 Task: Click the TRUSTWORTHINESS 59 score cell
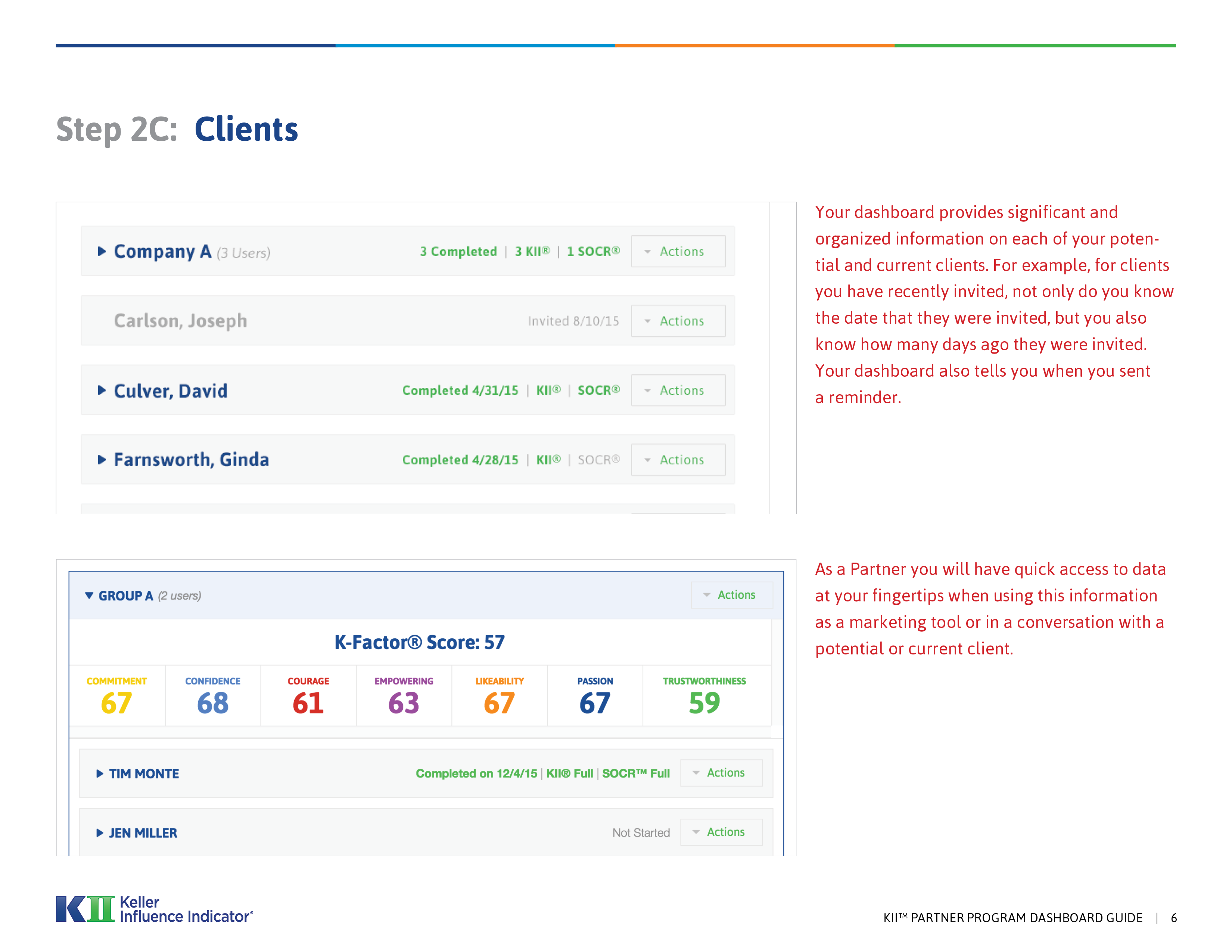coord(707,696)
